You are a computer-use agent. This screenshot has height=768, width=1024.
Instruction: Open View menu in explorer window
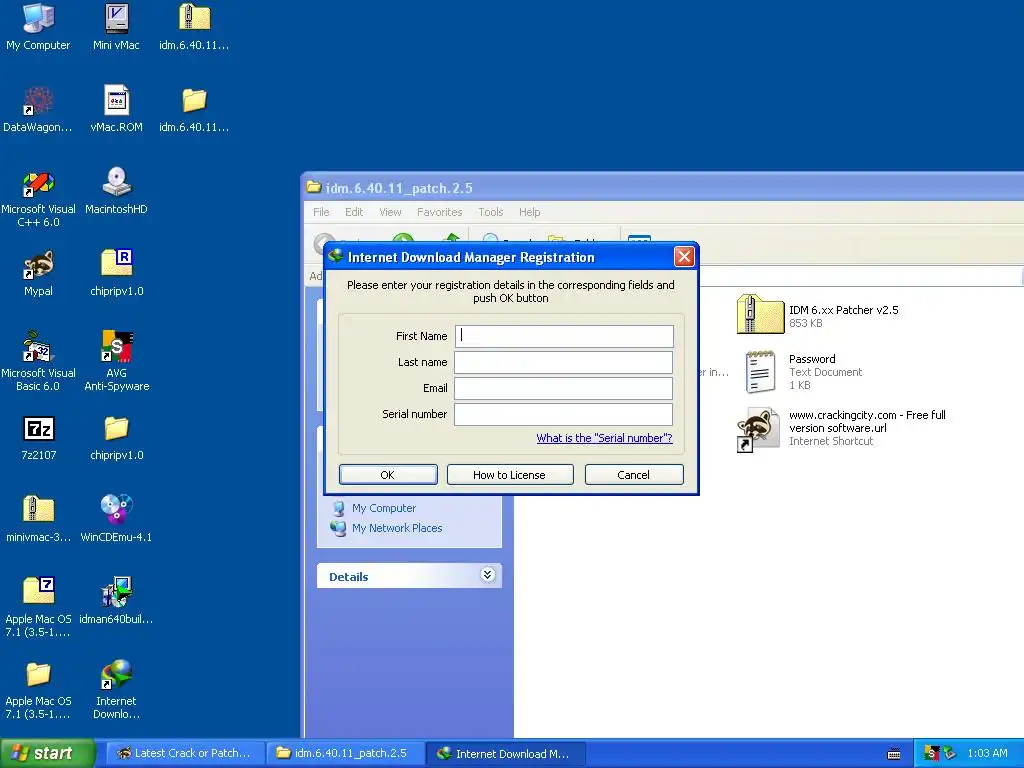[x=390, y=212]
